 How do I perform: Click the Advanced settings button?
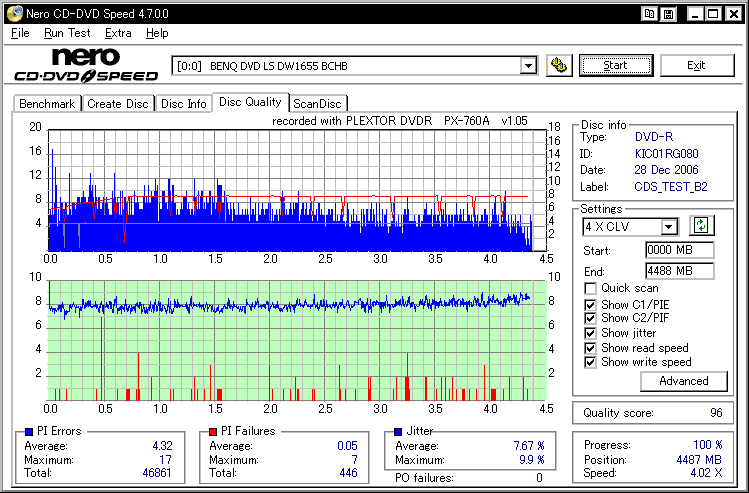coord(684,381)
